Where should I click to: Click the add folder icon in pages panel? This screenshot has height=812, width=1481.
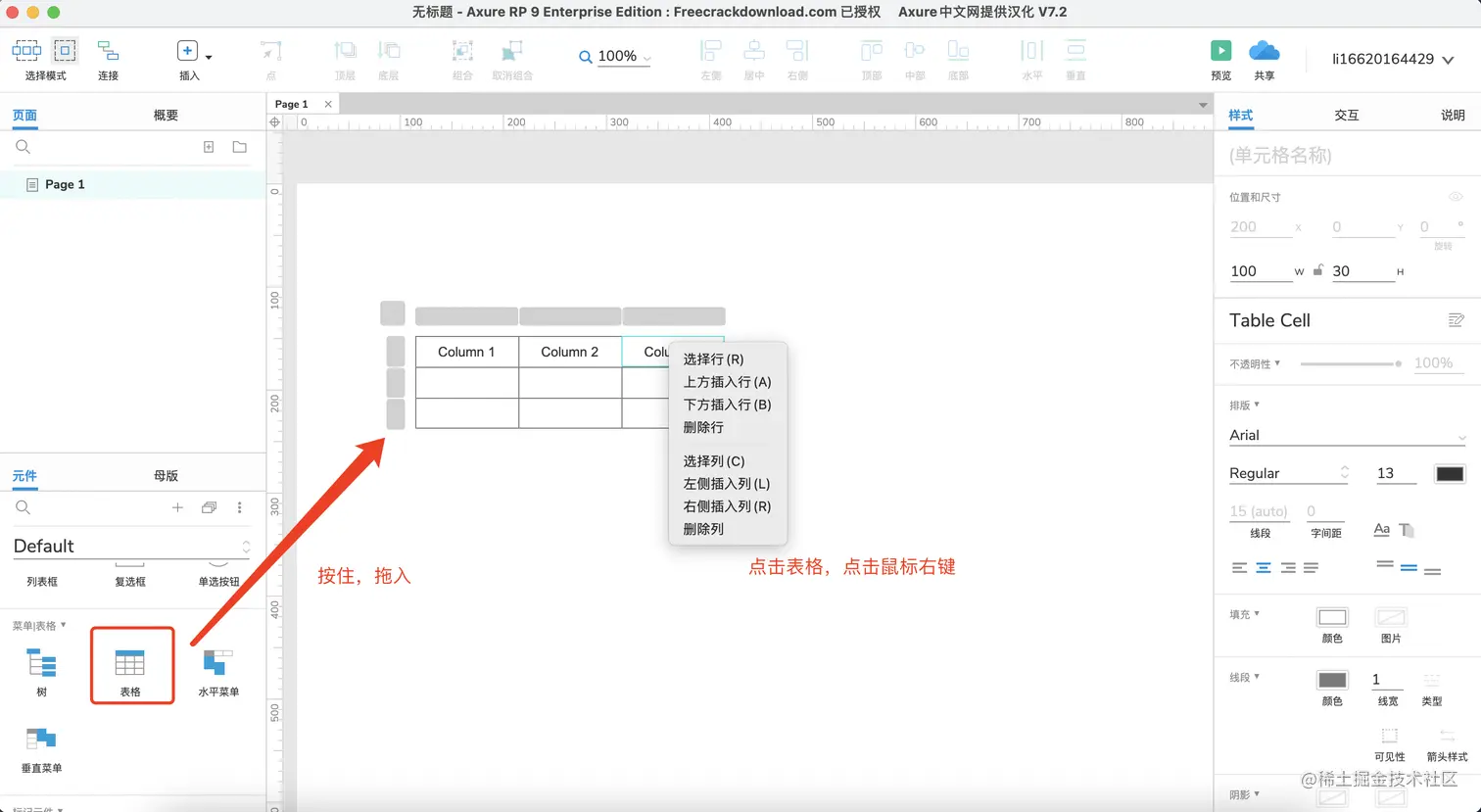click(x=239, y=147)
